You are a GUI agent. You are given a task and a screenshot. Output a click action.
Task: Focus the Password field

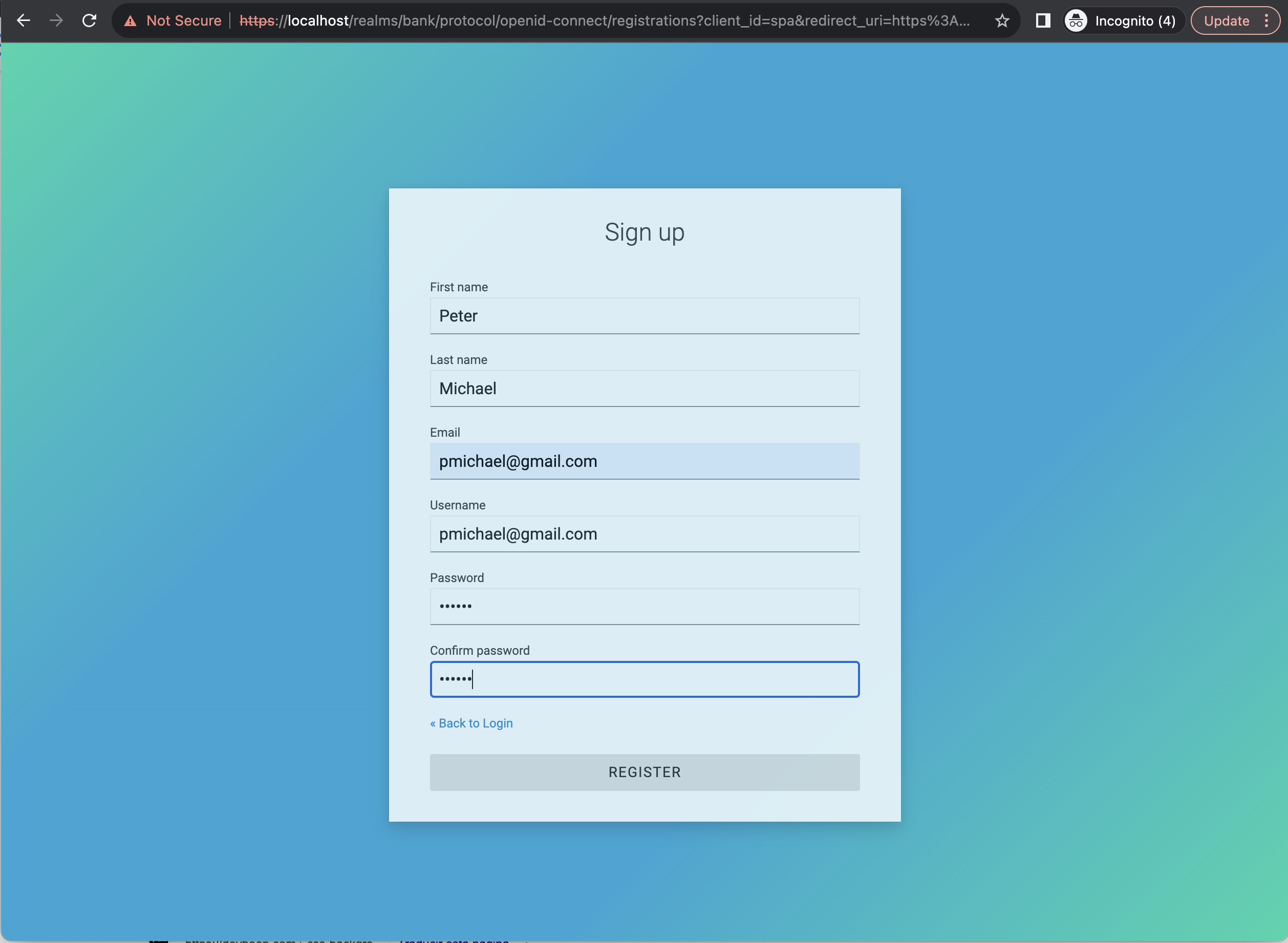(645, 606)
